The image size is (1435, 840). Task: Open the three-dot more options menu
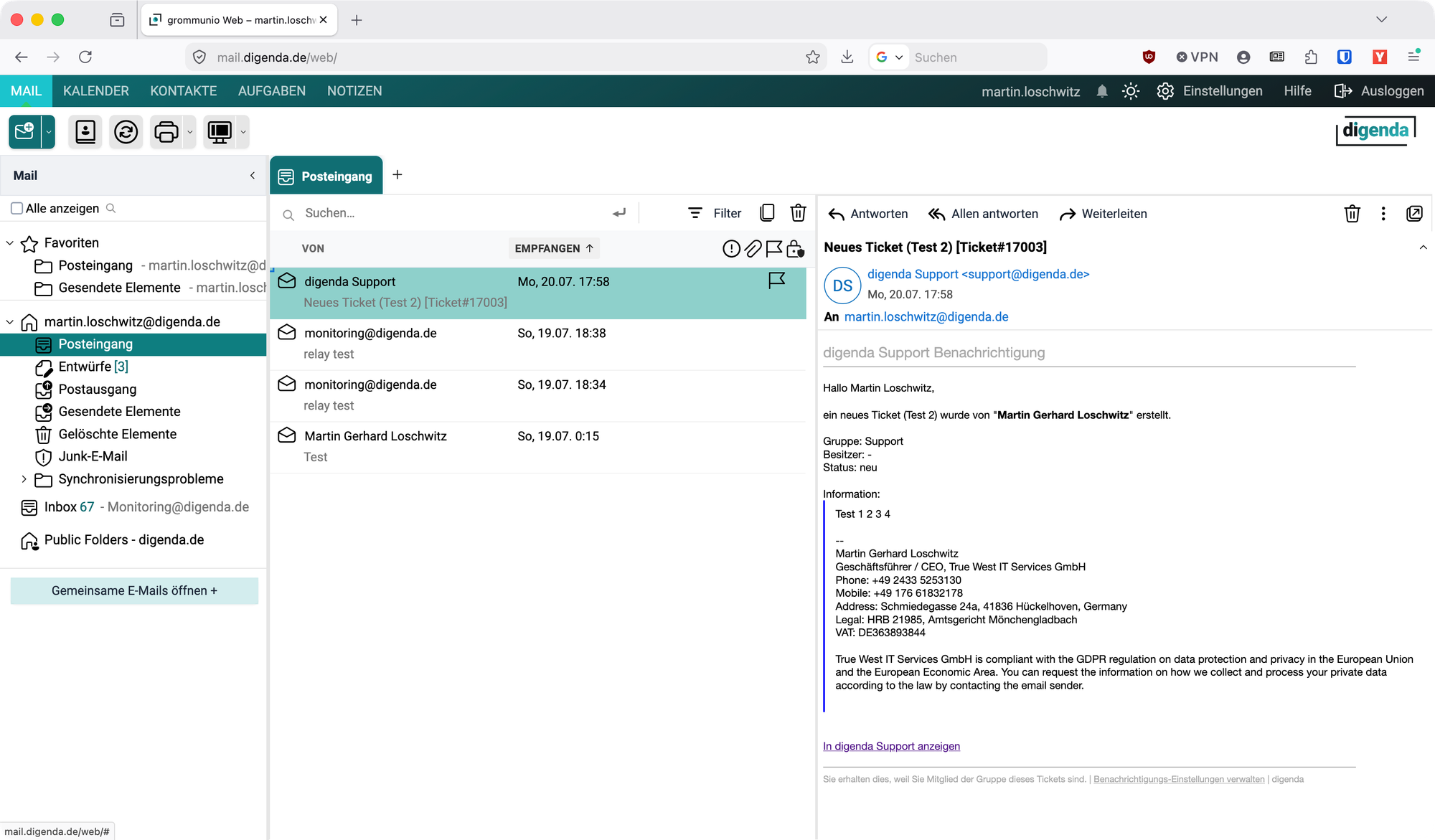click(x=1383, y=214)
